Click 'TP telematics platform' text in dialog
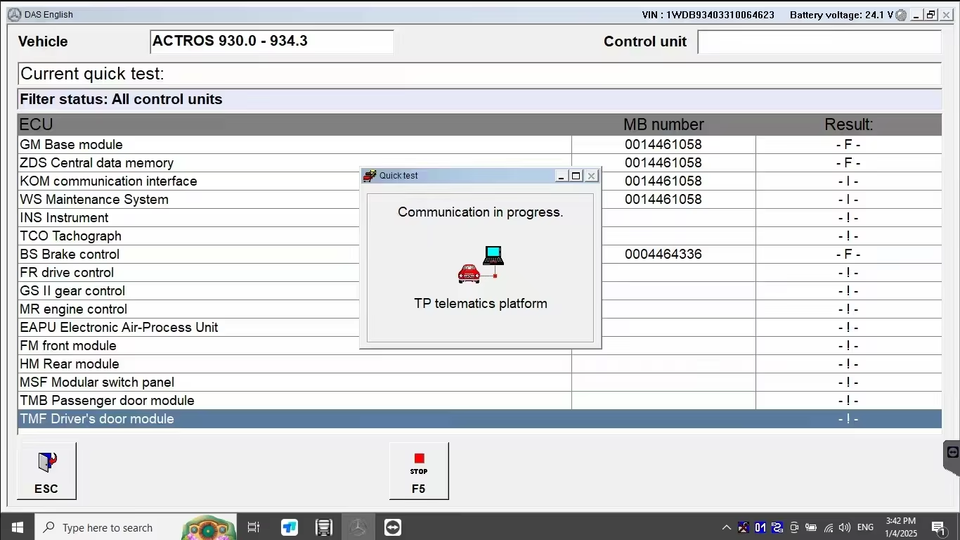The height and width of the screenshot is (540, 960). tap(481, 304)
